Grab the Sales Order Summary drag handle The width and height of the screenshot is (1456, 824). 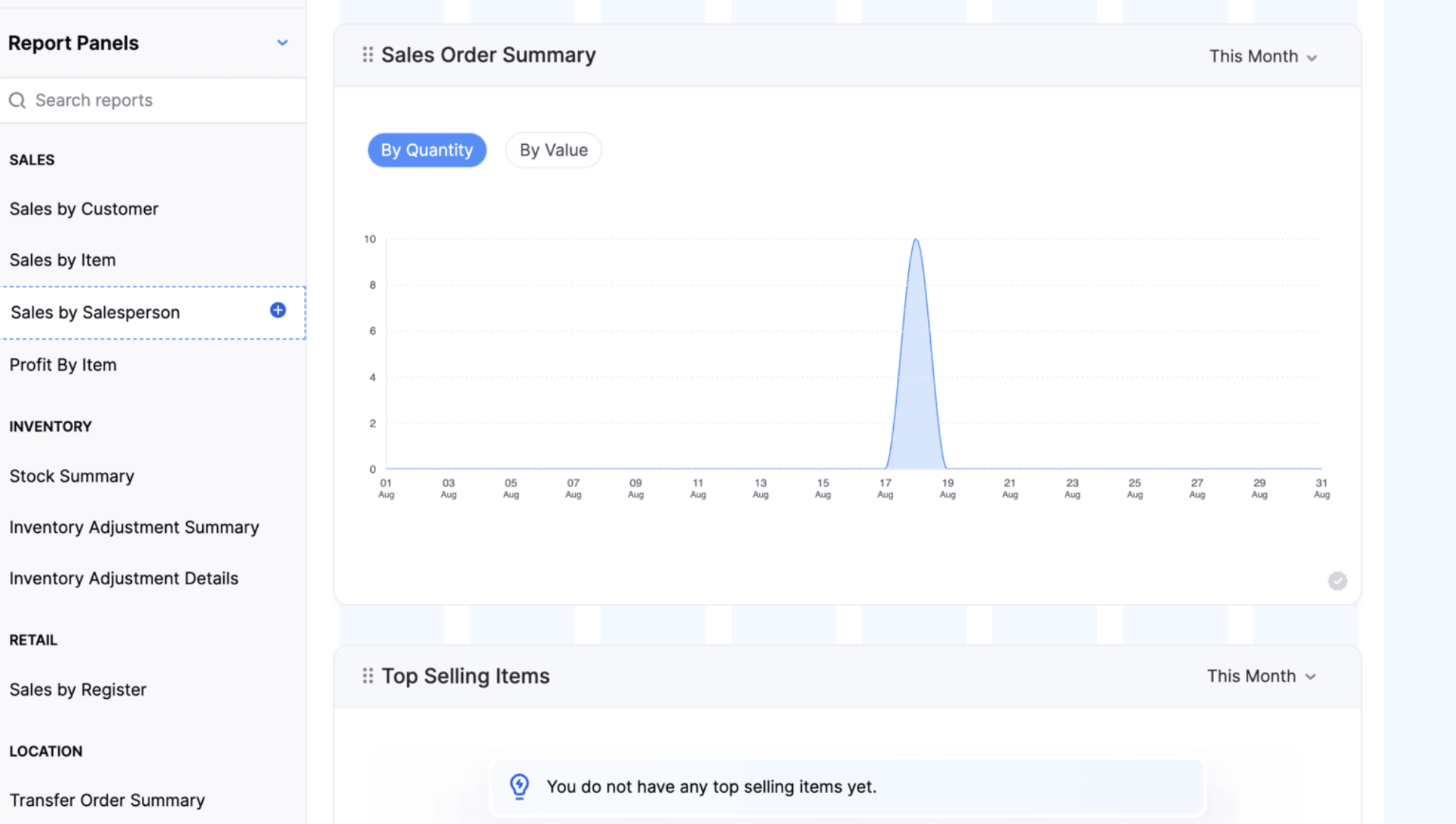pos(368,55)
